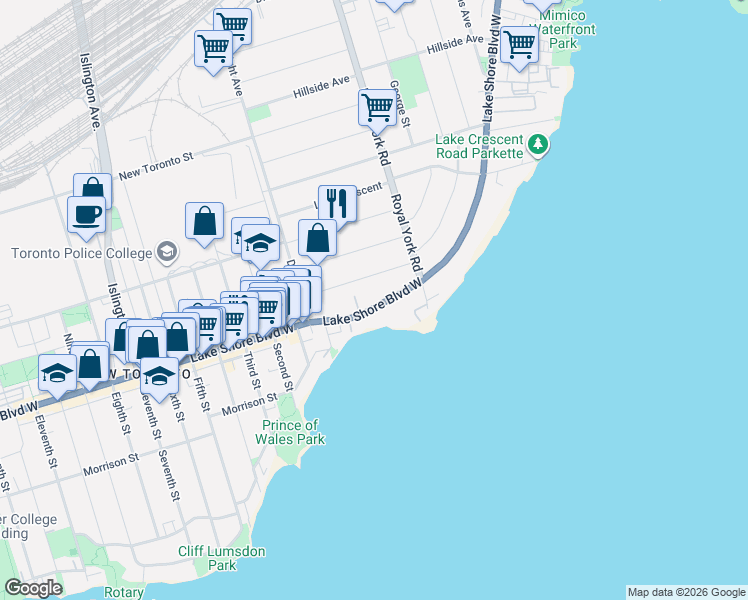Click the Cliff Lumsdon Park label
748x600 pixels.
point(222,559)
